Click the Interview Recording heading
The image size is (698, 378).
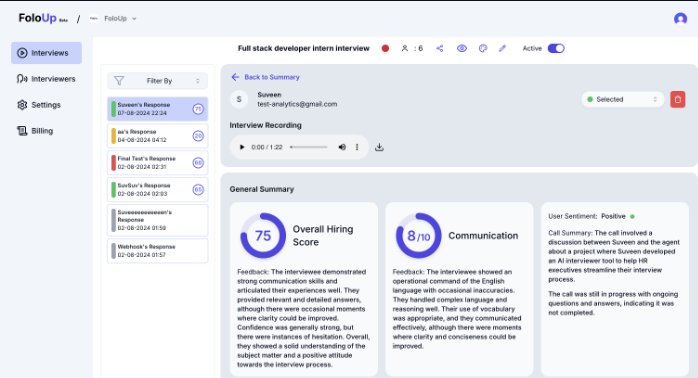point(265,126)
